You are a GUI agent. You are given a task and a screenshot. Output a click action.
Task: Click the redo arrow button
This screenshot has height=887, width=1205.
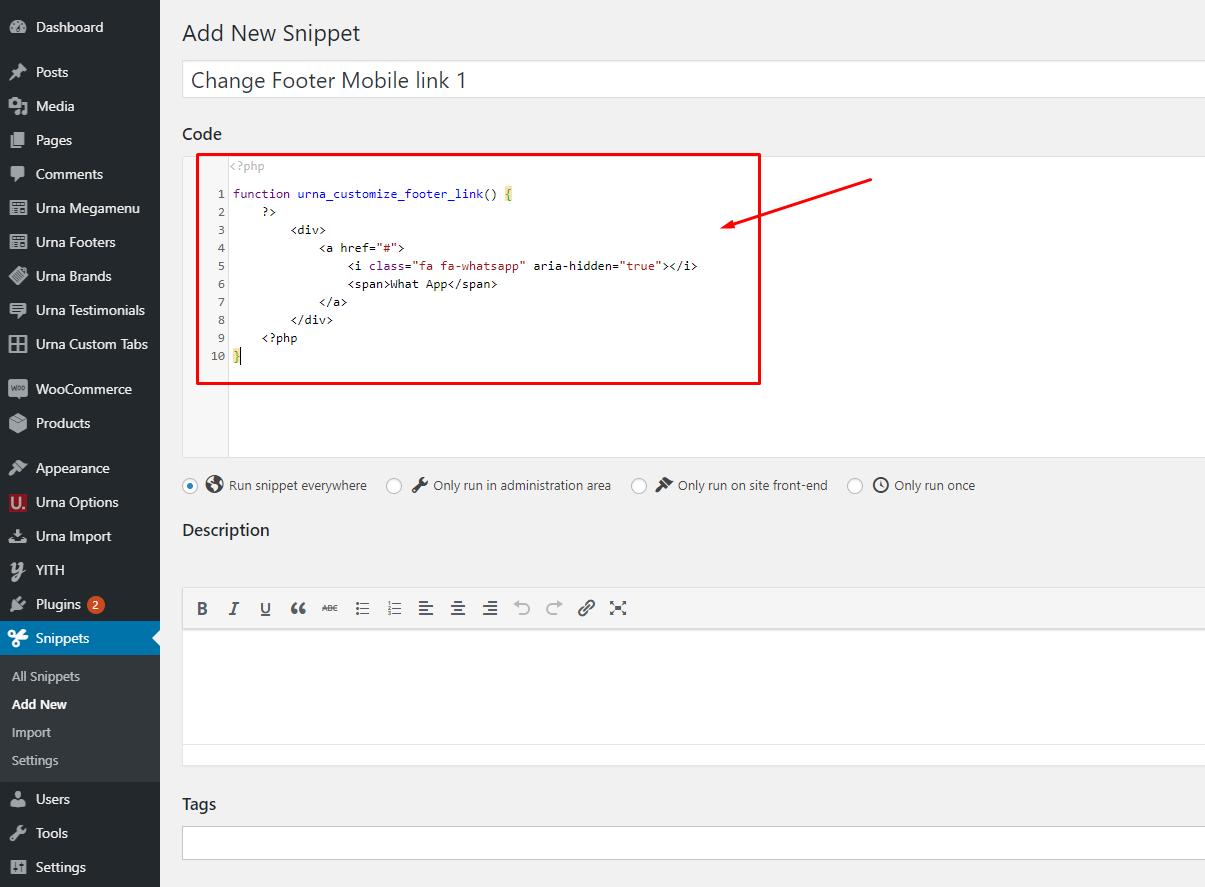pos(554,608)
